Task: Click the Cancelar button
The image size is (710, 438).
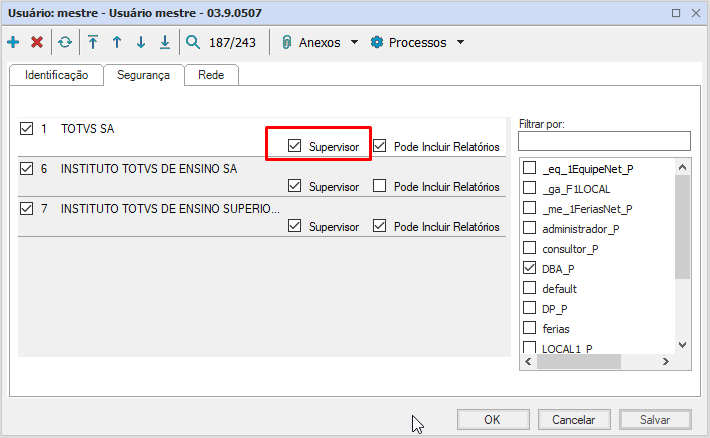Action: (x=574, y=420)
